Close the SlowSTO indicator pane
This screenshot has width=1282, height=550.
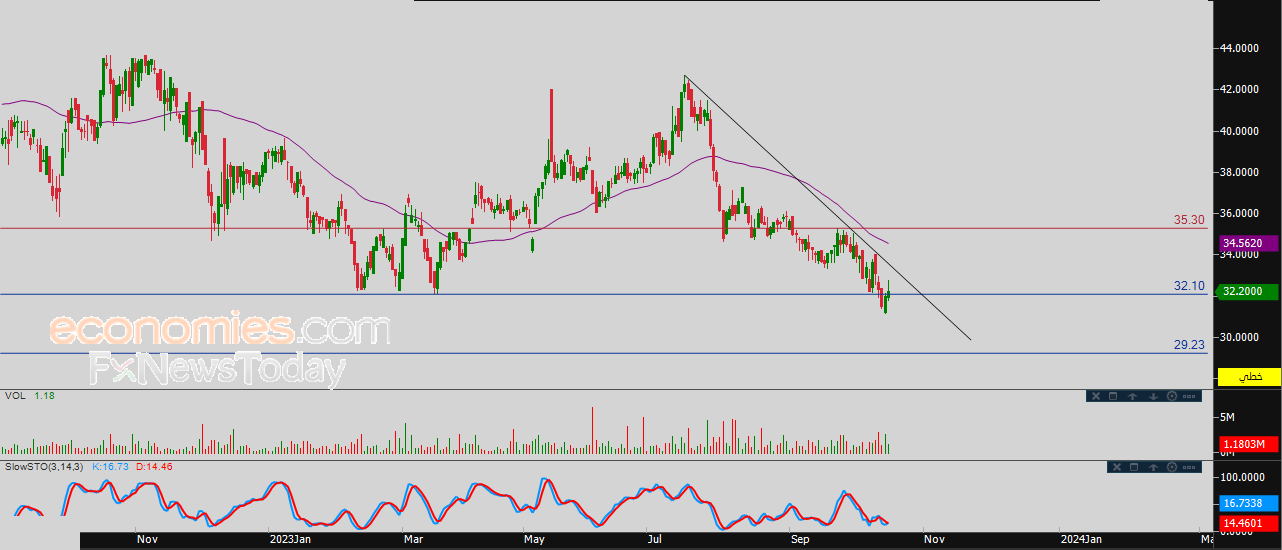tap(1117, 467)
